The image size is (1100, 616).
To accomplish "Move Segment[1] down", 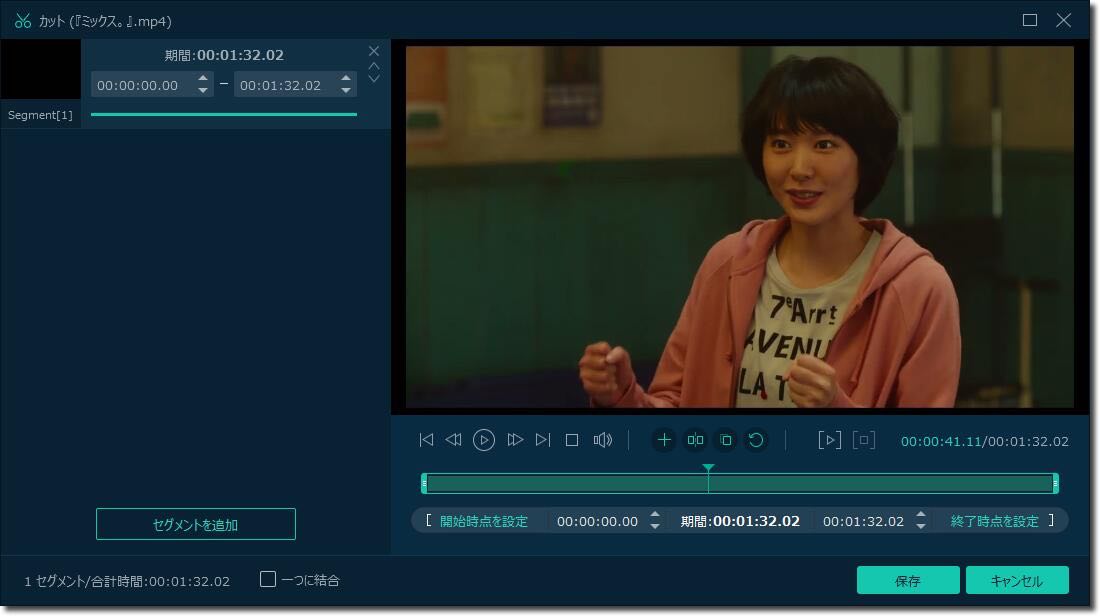I will point(374,79).
